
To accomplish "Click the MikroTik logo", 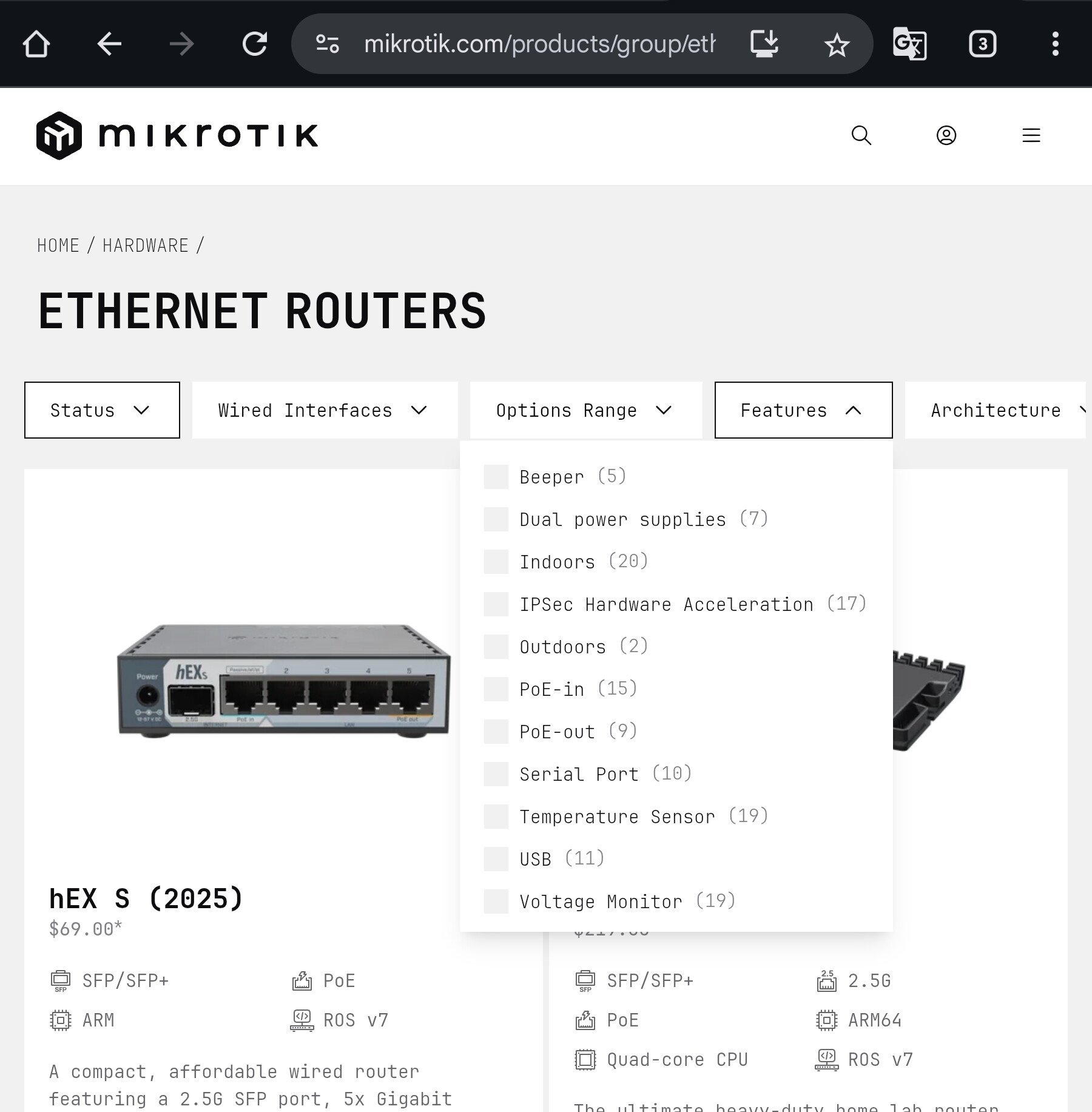I will [x=177, y=135].
